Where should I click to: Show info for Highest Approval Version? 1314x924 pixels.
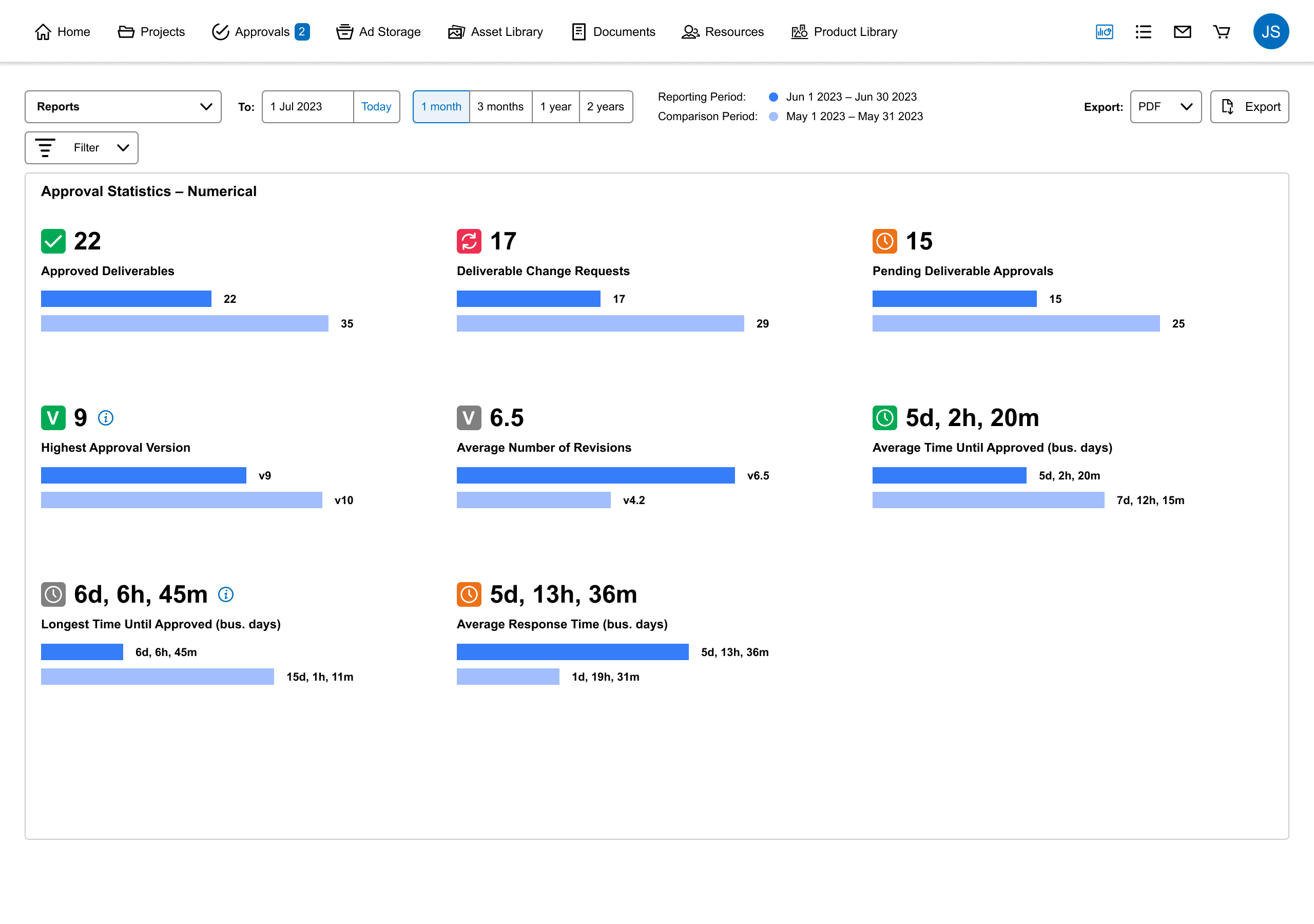(106, 418)
